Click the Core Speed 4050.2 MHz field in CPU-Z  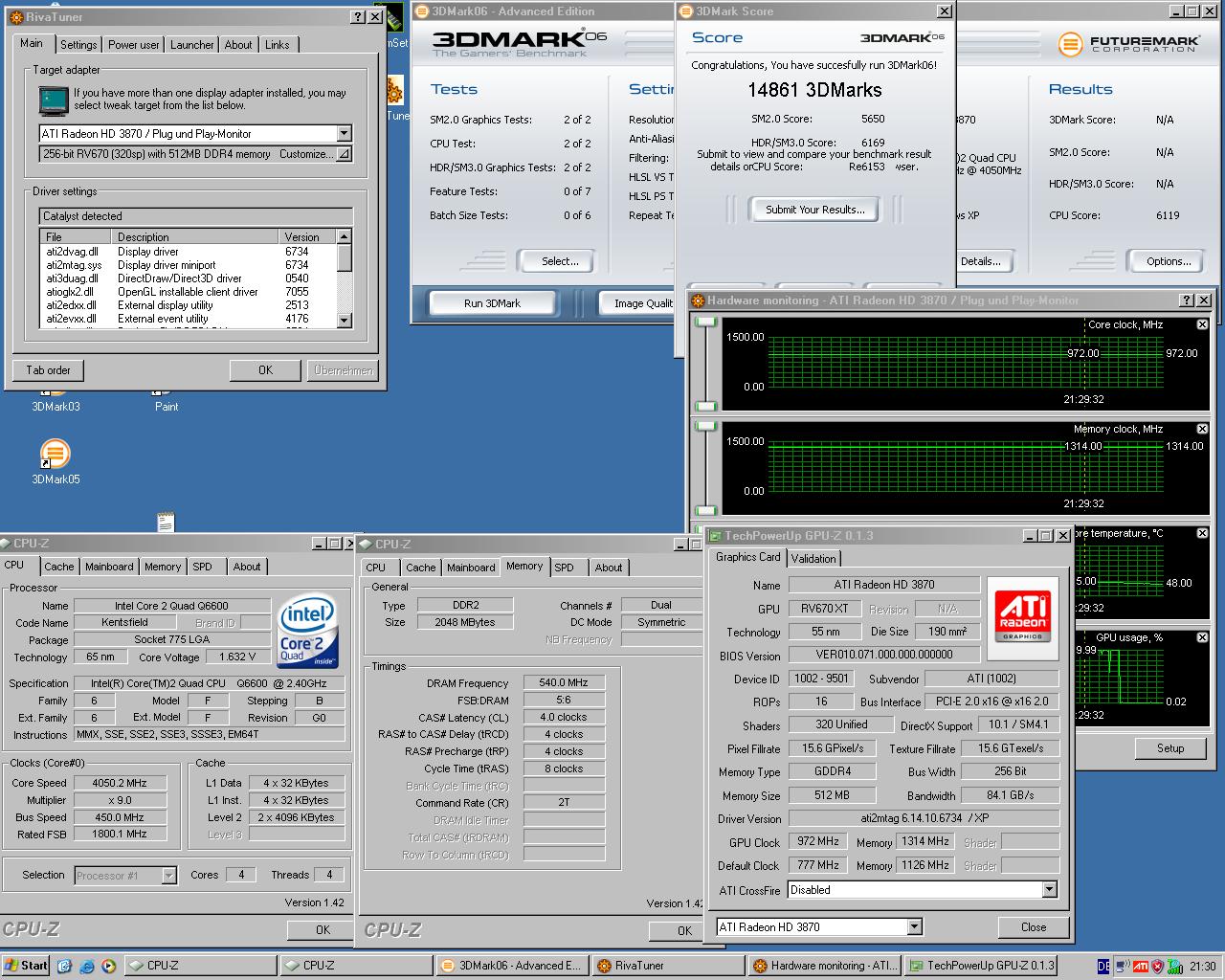(x=120, y=783)
